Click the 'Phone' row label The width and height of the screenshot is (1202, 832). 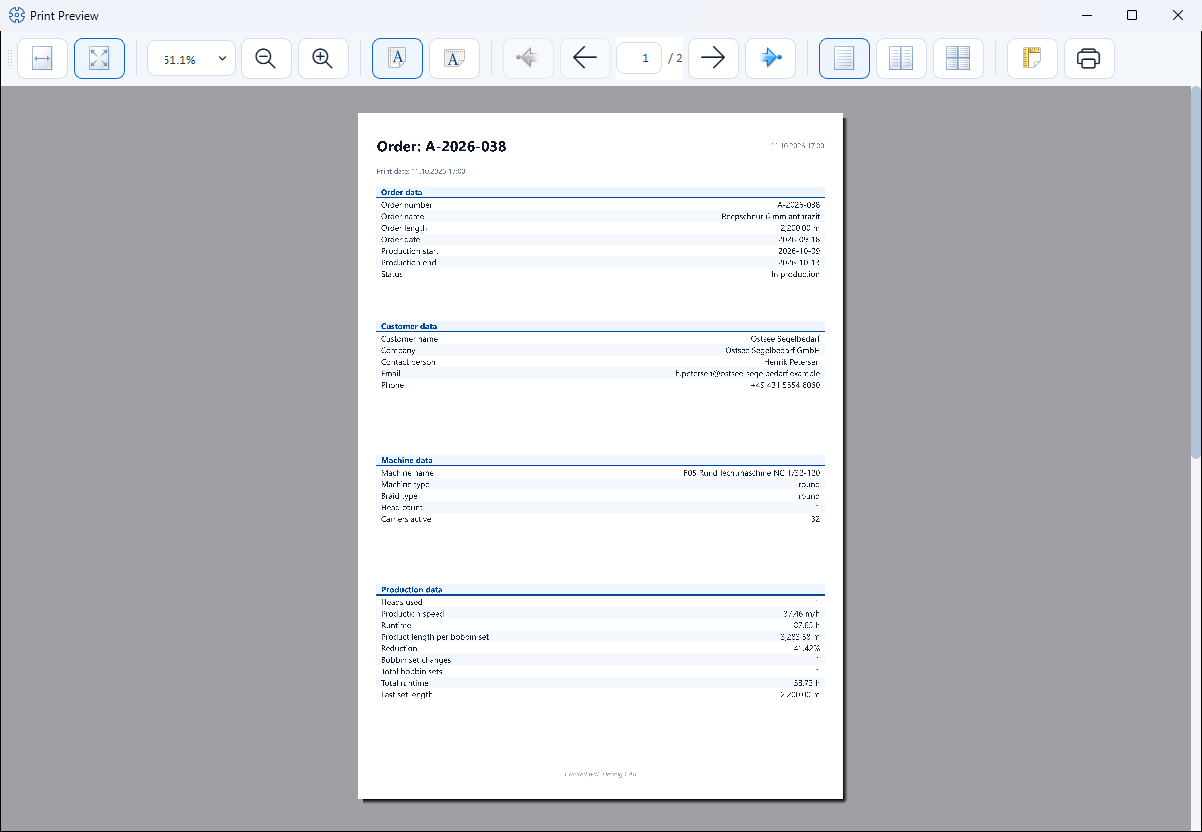(x=391, y=385)
